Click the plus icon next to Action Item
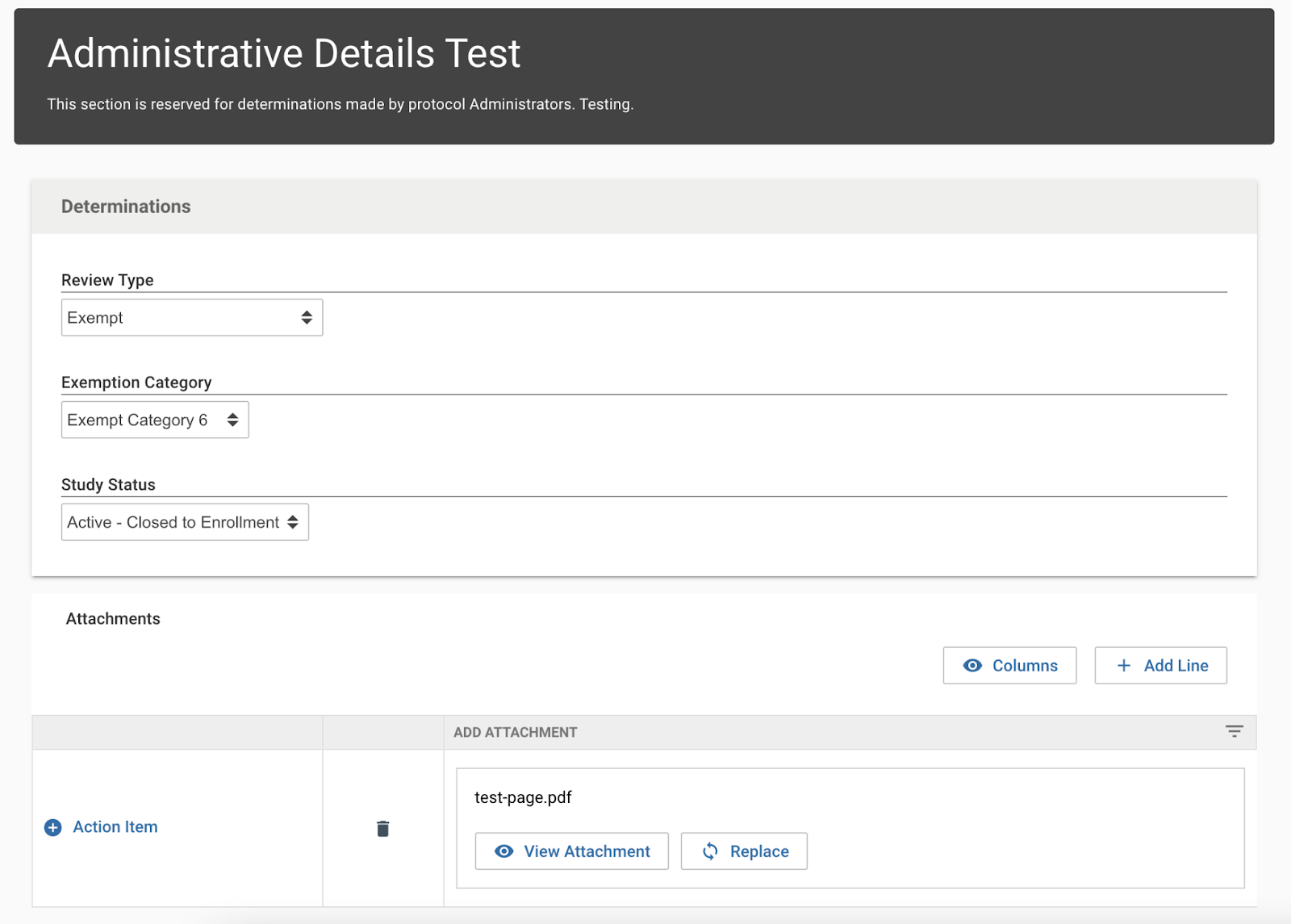This screenshot has width=1291, height=924. tap(52, 827)
